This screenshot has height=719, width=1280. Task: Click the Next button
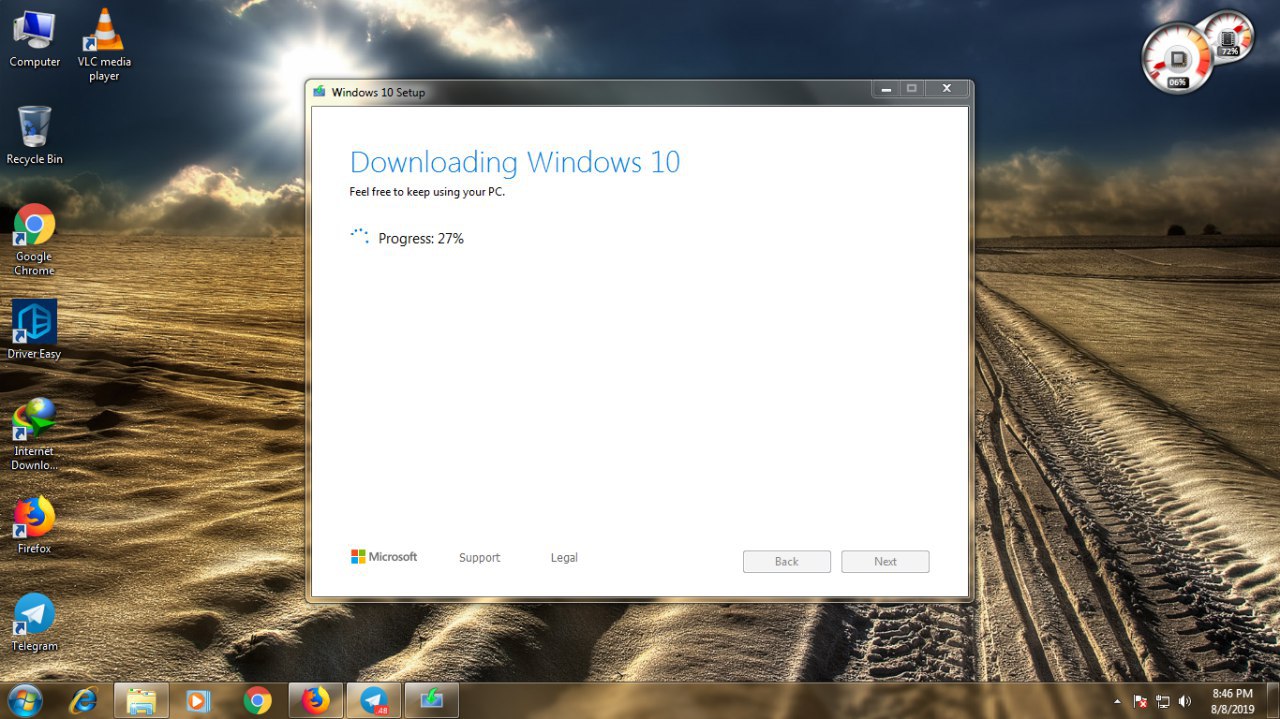coord(885,562)
